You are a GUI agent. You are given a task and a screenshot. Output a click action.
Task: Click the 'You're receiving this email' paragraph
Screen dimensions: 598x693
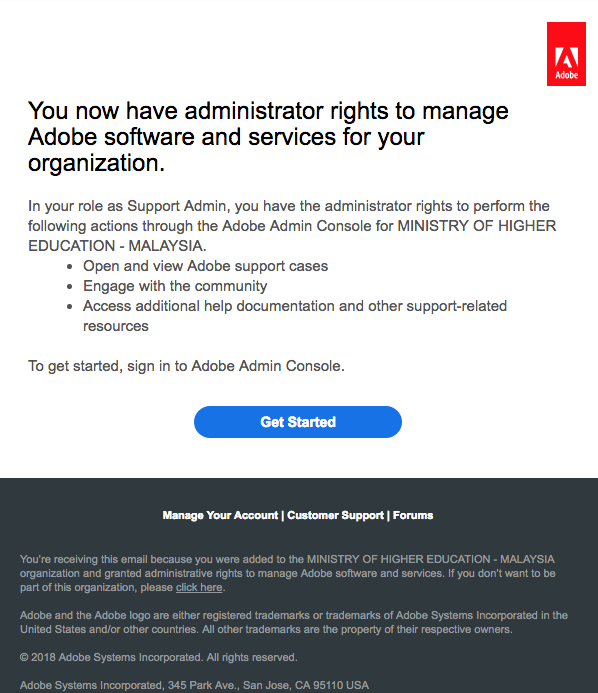pos(288,573)
